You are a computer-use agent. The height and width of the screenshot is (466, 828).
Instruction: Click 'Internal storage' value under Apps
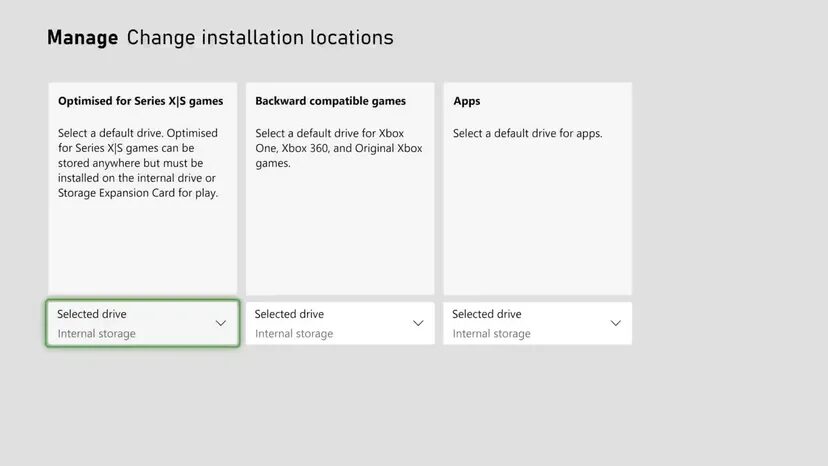491,334
